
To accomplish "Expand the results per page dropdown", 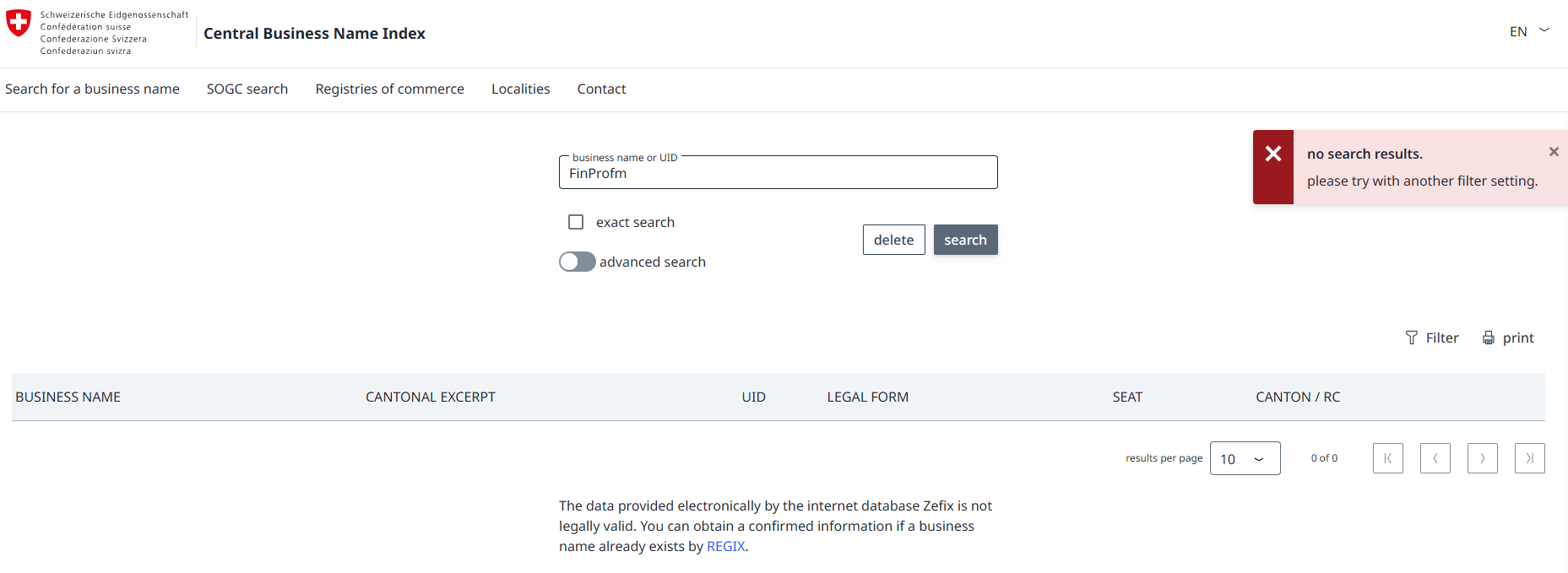I will (1245, 458).
